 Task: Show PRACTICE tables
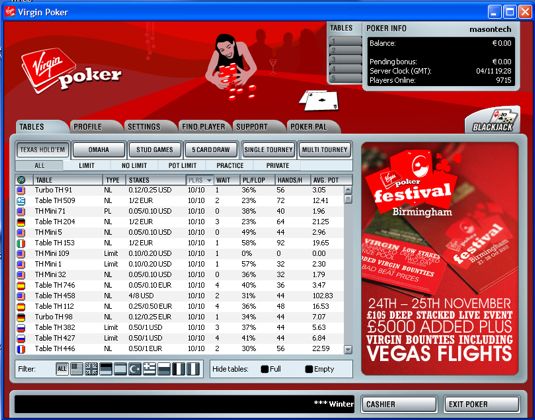[x=230, y=165]
